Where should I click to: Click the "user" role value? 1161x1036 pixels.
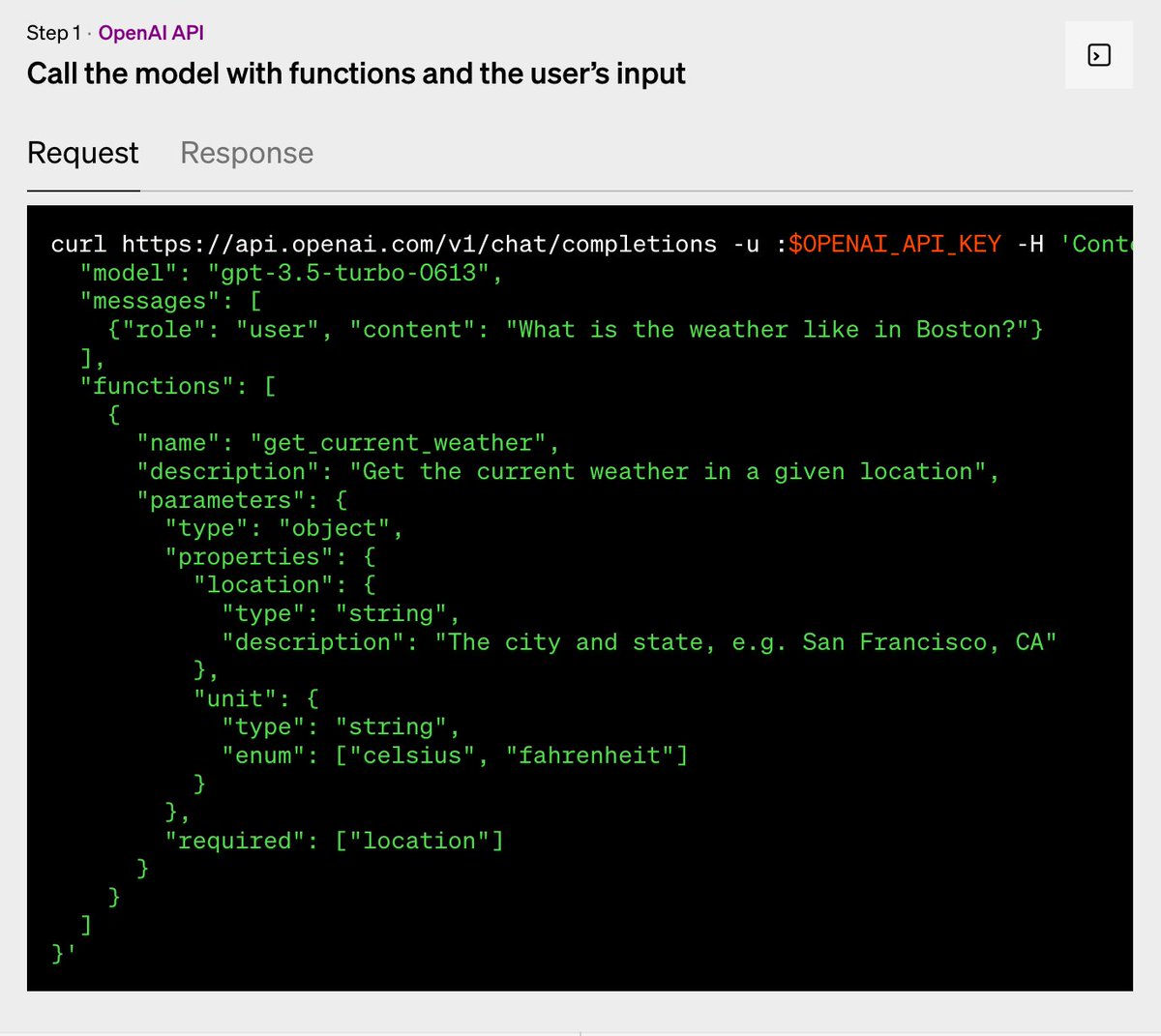278,330
